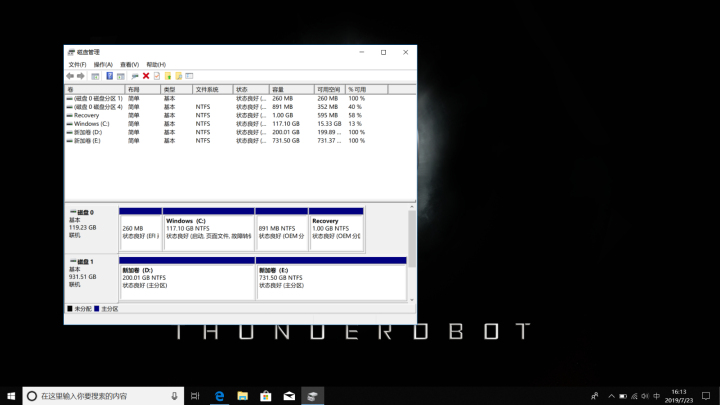Click the black 未分配 legend swatch
The image size is (720, 405).
click(x=70, y=309)
